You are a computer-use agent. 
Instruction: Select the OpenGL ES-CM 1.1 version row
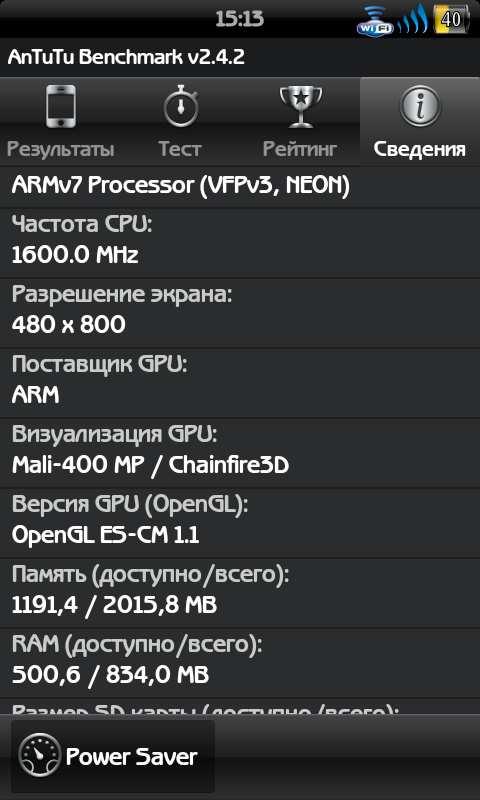tap(240, 523)
